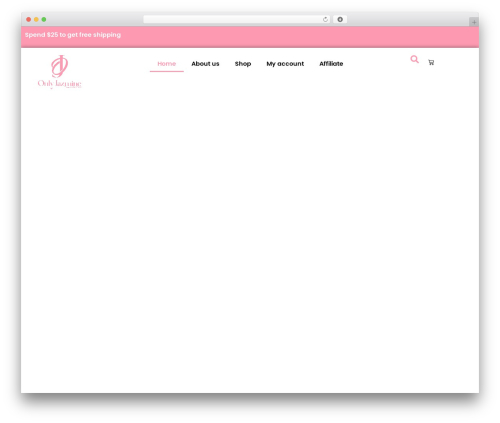Open the About us page
The width and height of the screenshot is (500, 423).
(205, 64)
